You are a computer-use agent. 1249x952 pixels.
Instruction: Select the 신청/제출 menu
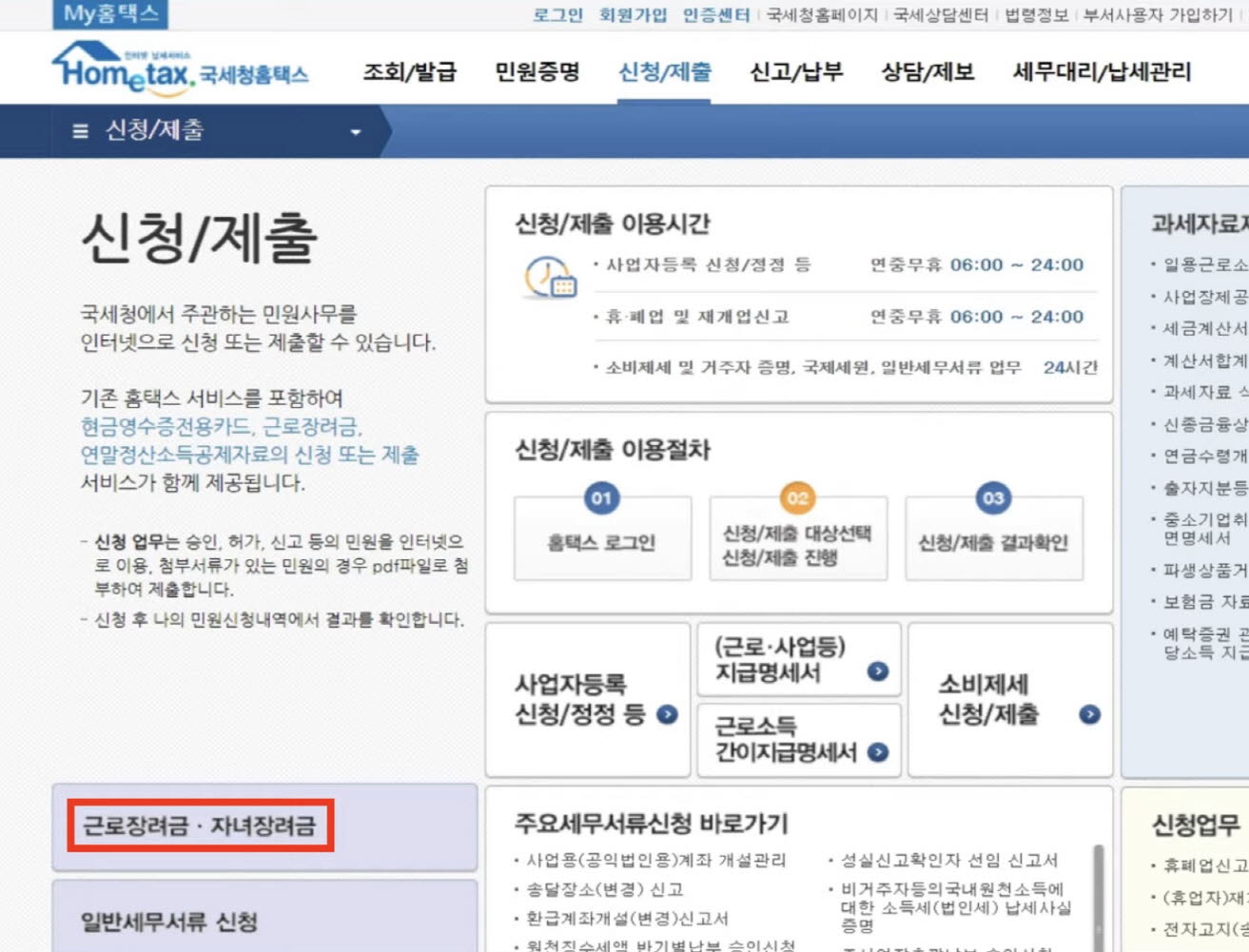664,72
